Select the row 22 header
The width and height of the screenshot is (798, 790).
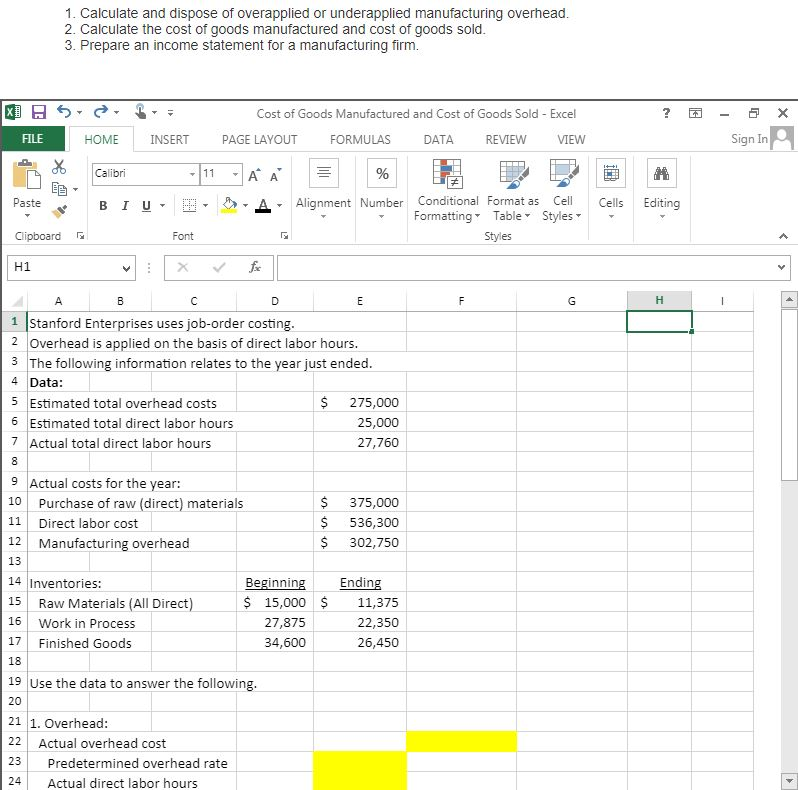[x=15, y=742]
